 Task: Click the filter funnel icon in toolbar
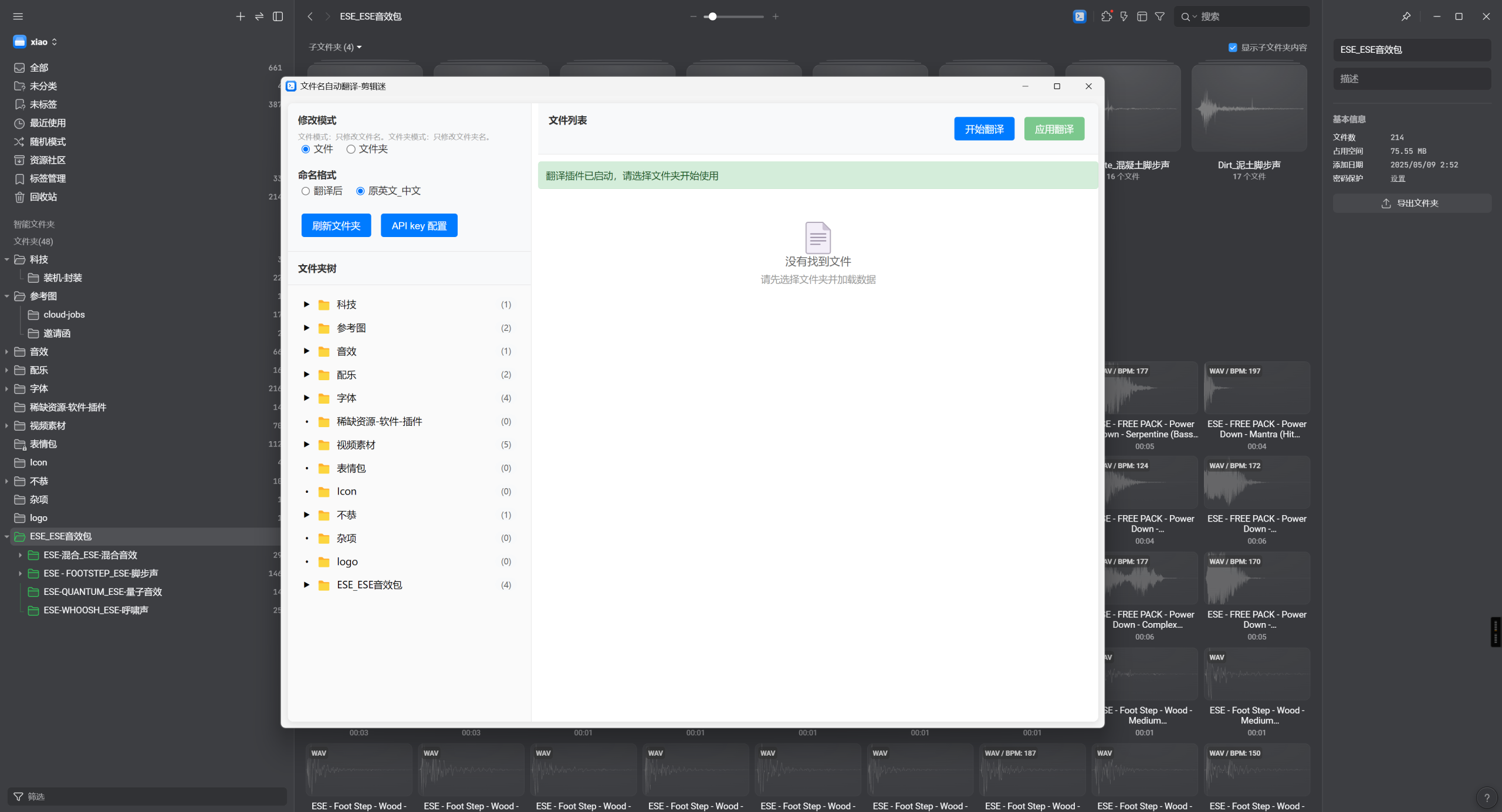(x=1160, y=16)
